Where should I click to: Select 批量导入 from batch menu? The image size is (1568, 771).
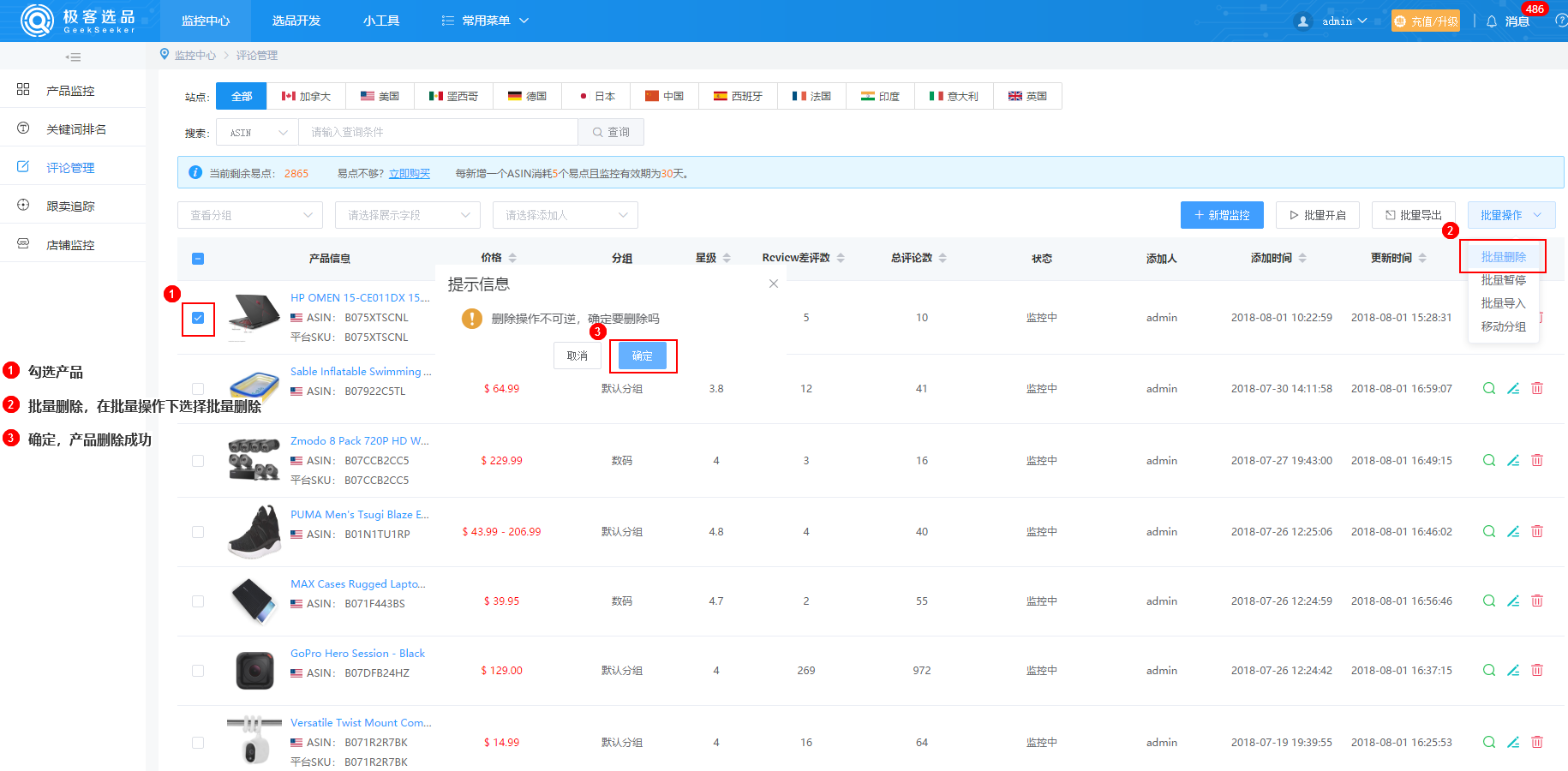[x=1503, y=303]
